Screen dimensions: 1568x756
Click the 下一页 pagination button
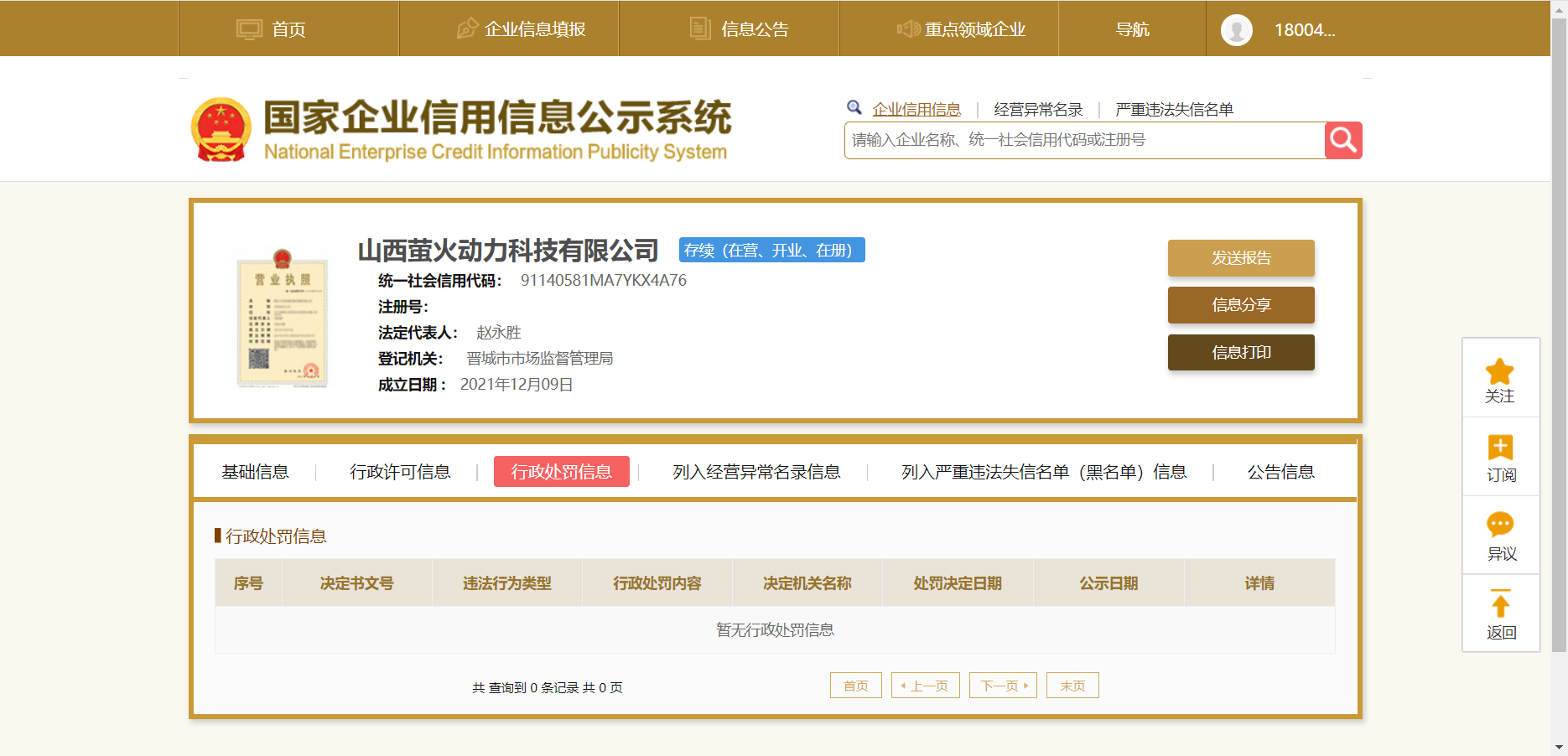click(1003, 686)
